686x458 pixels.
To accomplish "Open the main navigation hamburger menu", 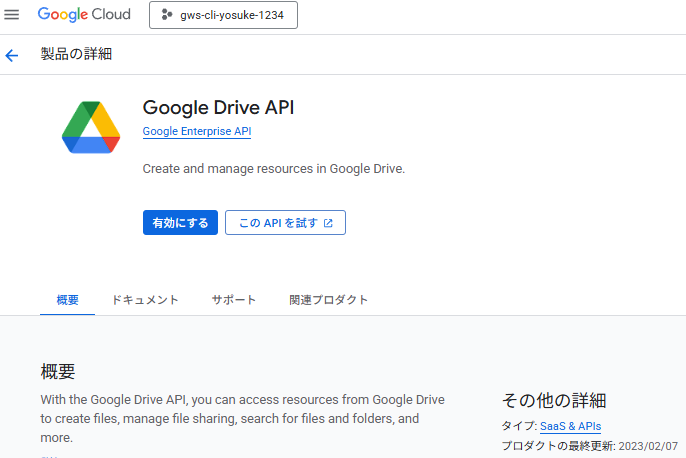I will (x=12, y=15).
